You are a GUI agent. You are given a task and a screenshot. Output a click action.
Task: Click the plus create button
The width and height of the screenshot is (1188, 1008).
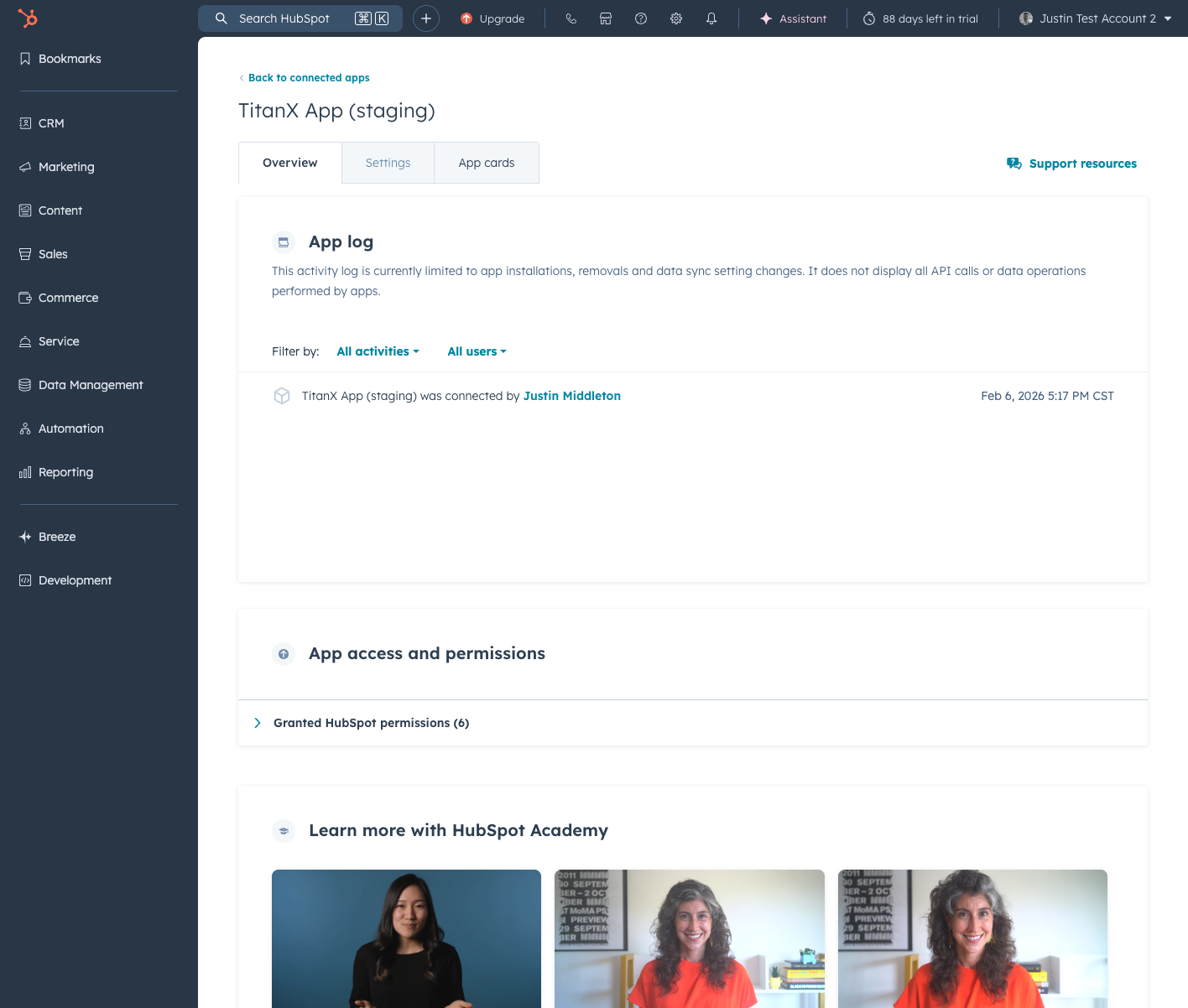click(426, 18)
